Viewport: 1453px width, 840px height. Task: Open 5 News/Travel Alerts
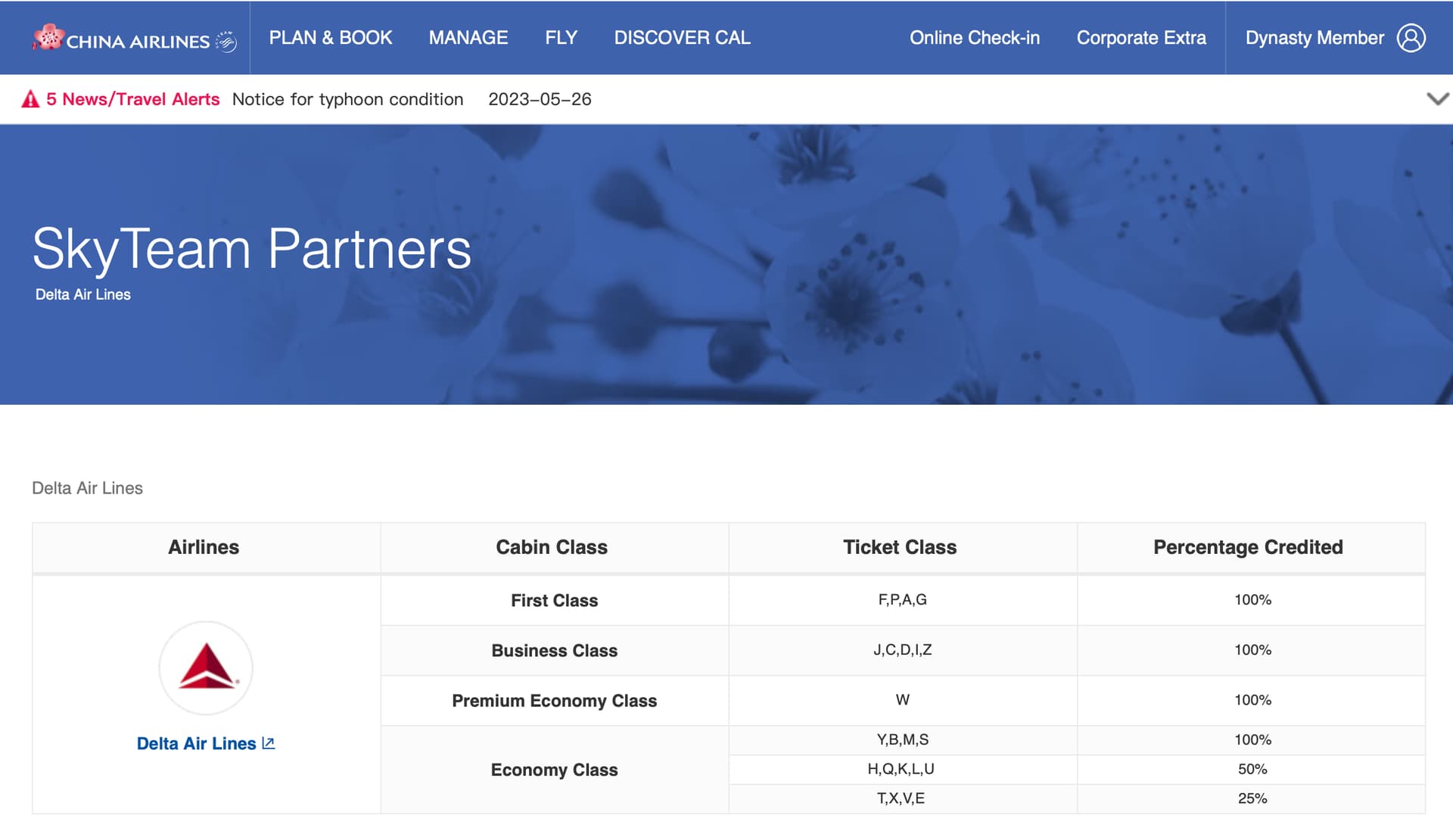click(132, 99)
